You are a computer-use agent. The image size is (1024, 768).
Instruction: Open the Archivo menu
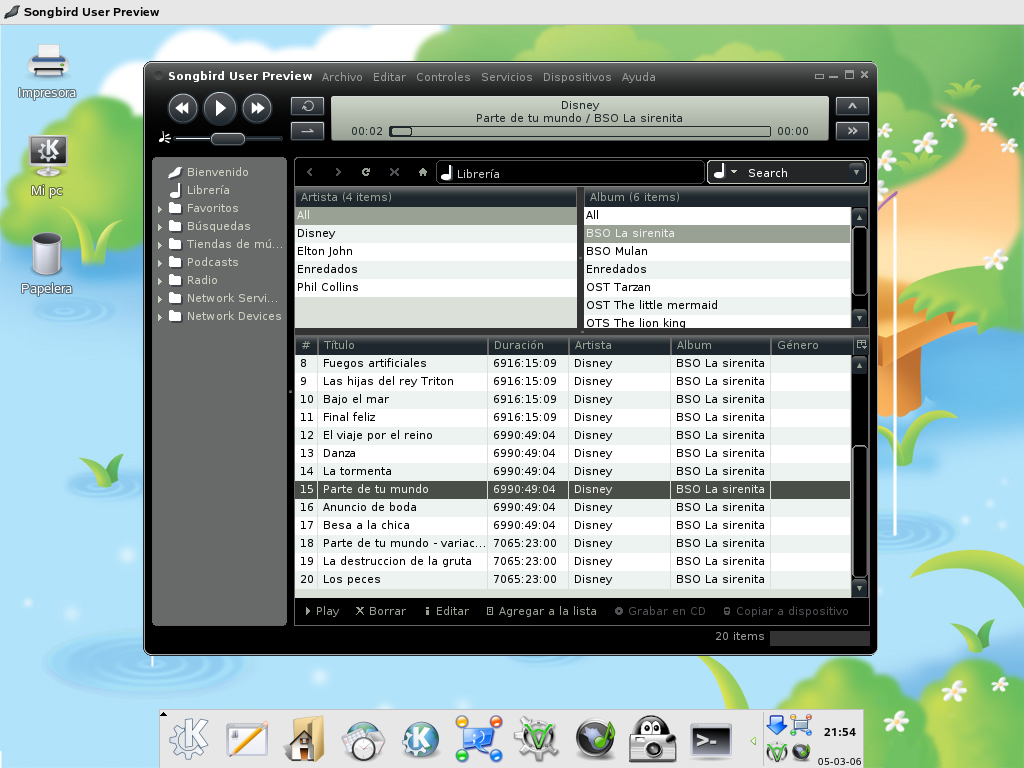point(342,77)
